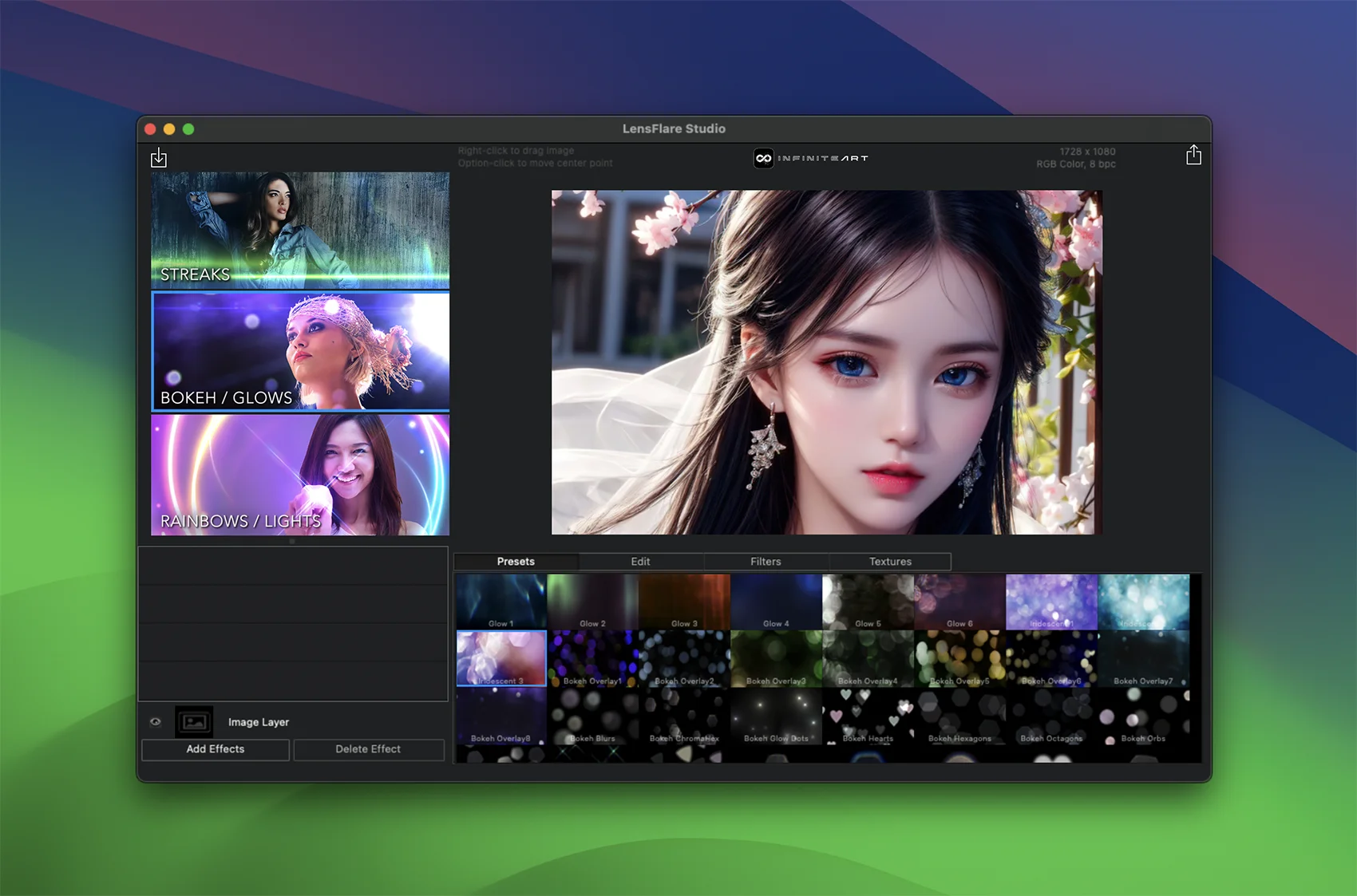Switch to the Presets tab

tap(516, 562)
